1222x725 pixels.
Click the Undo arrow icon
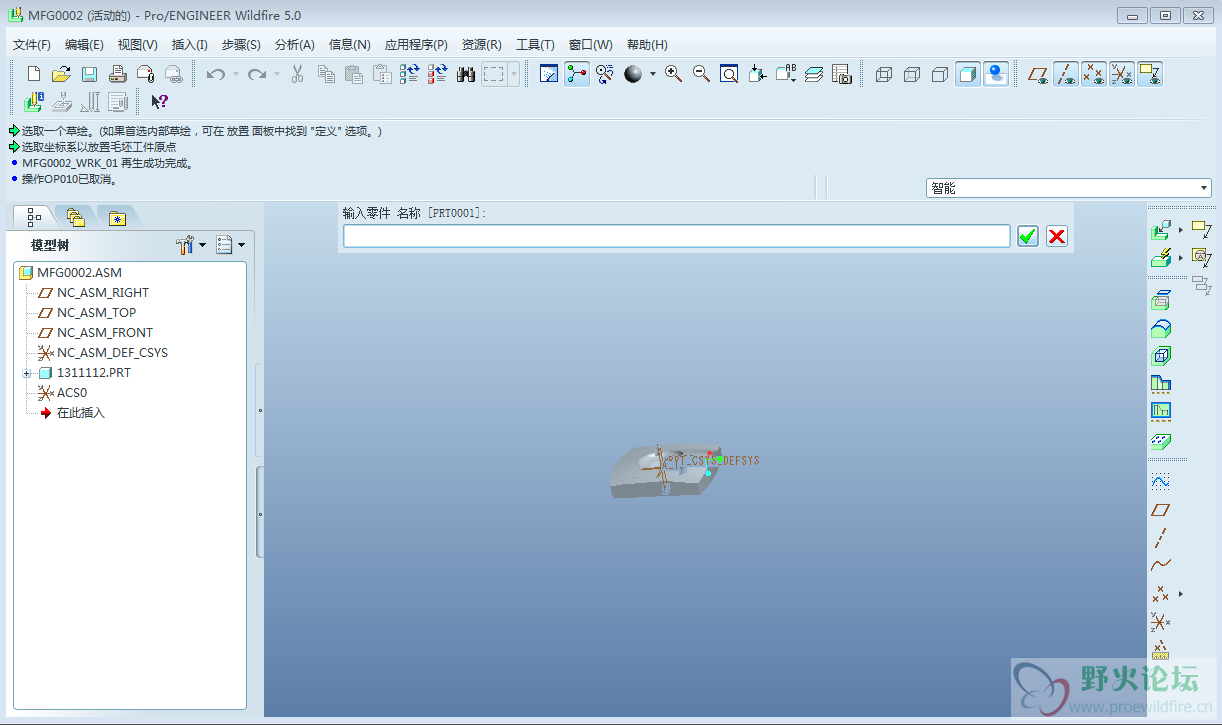216,74
